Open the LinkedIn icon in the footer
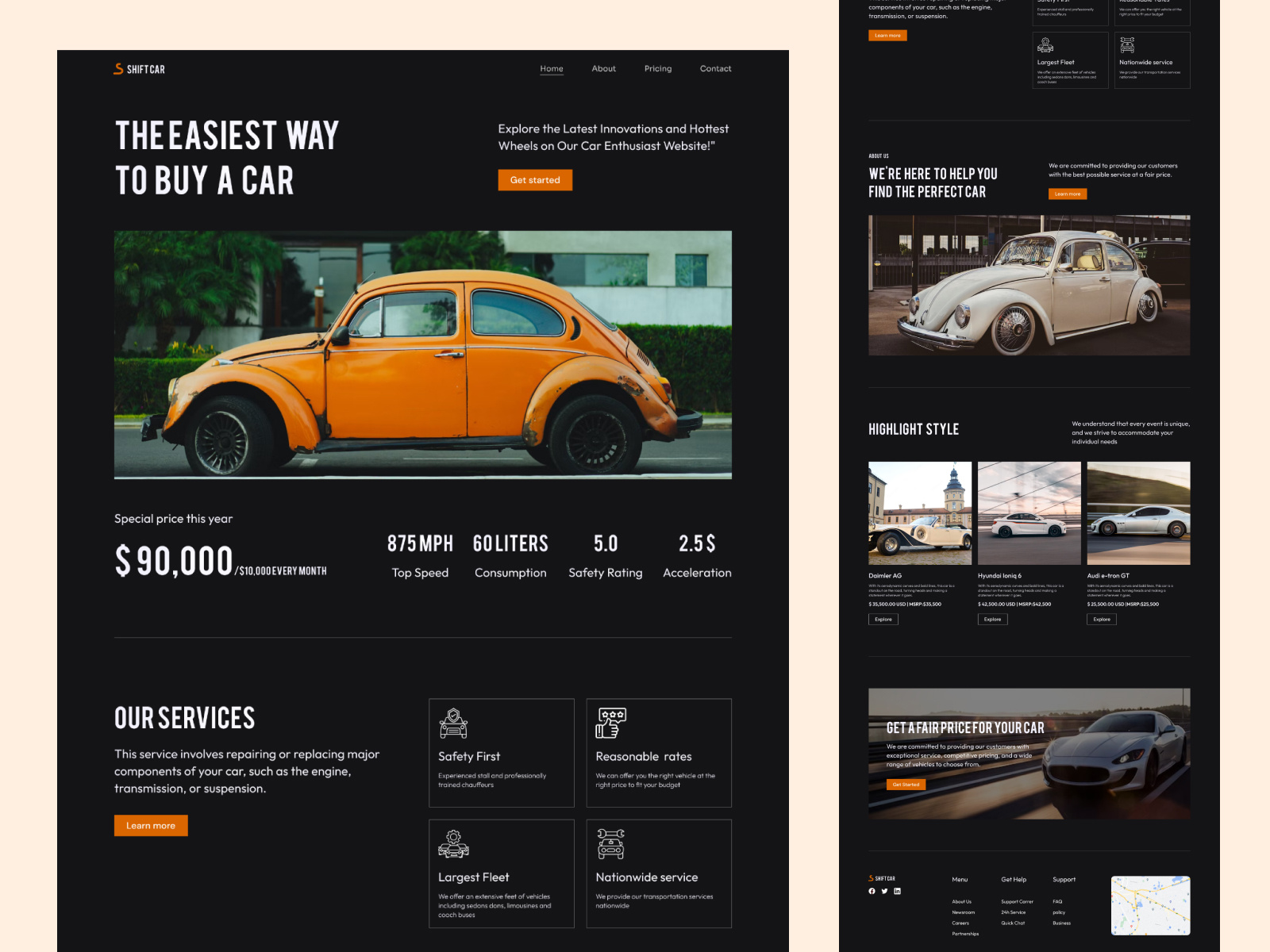1270x952 pixels. point(898,891)
